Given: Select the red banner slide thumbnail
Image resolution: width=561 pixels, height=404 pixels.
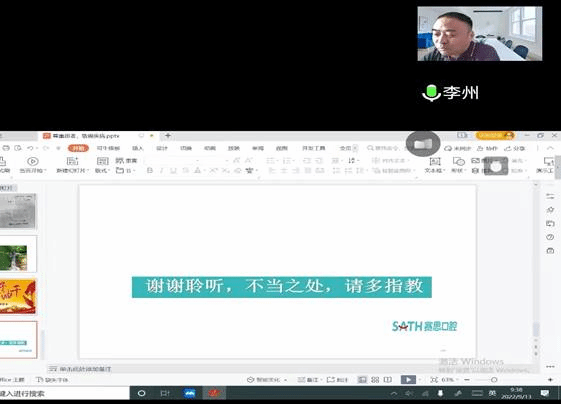Looking at the screenshot, I should pyautogui.click(x=18, y=297).
